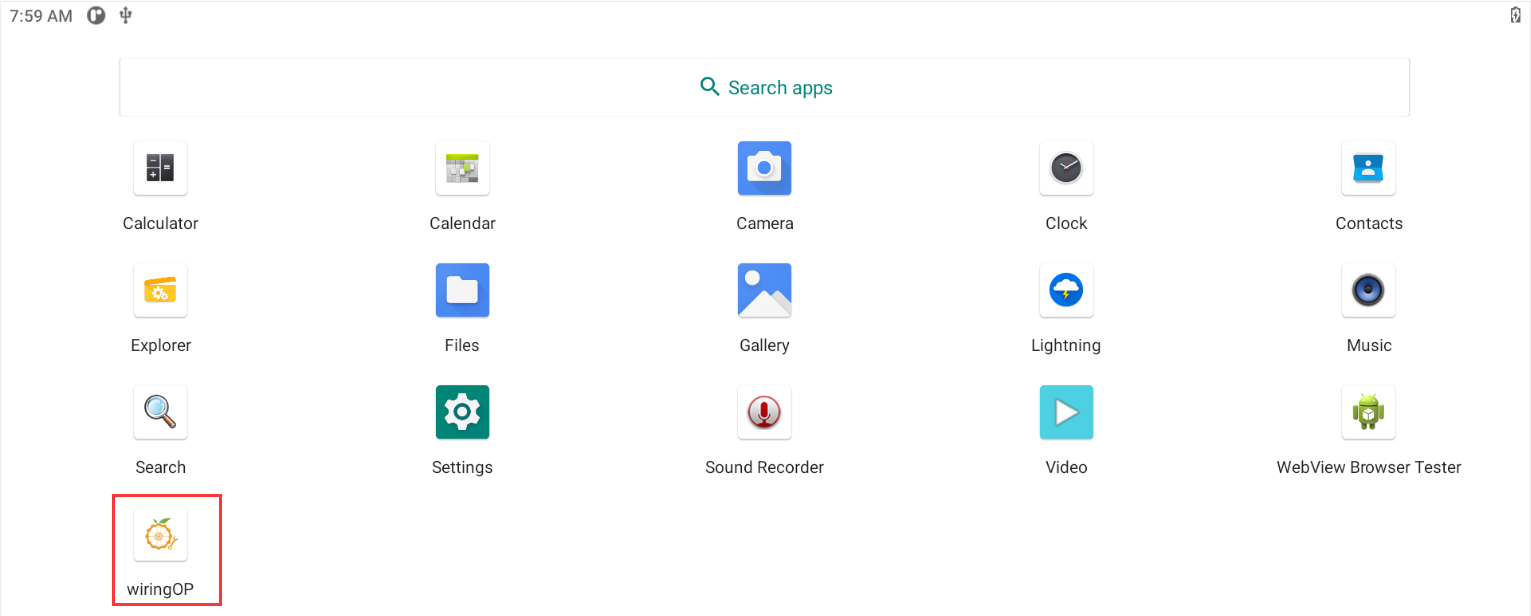1531x616 pixels.
Task: Tap the Music label text
Action: pos(1368,345)
